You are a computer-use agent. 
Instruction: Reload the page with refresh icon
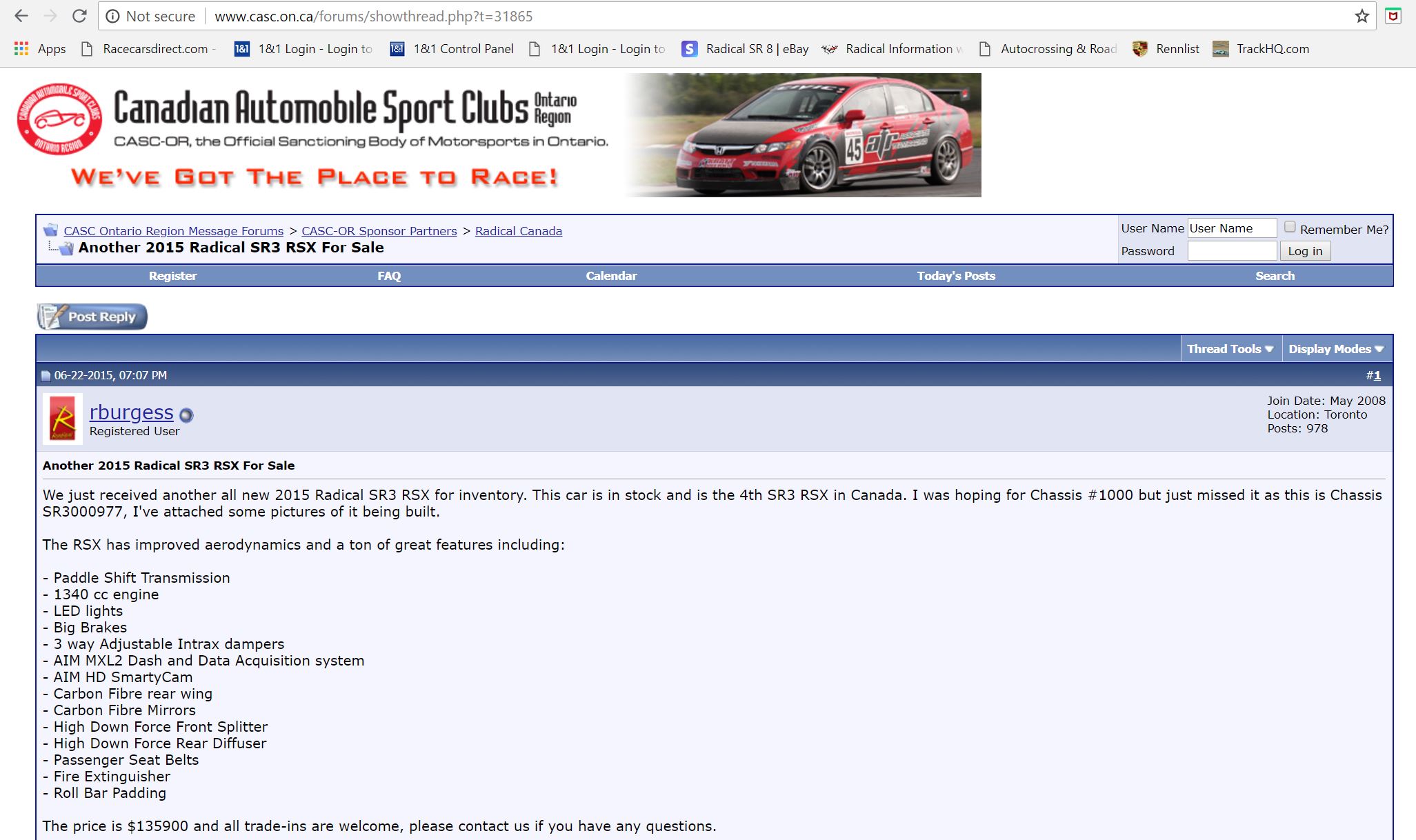[80, 16]
